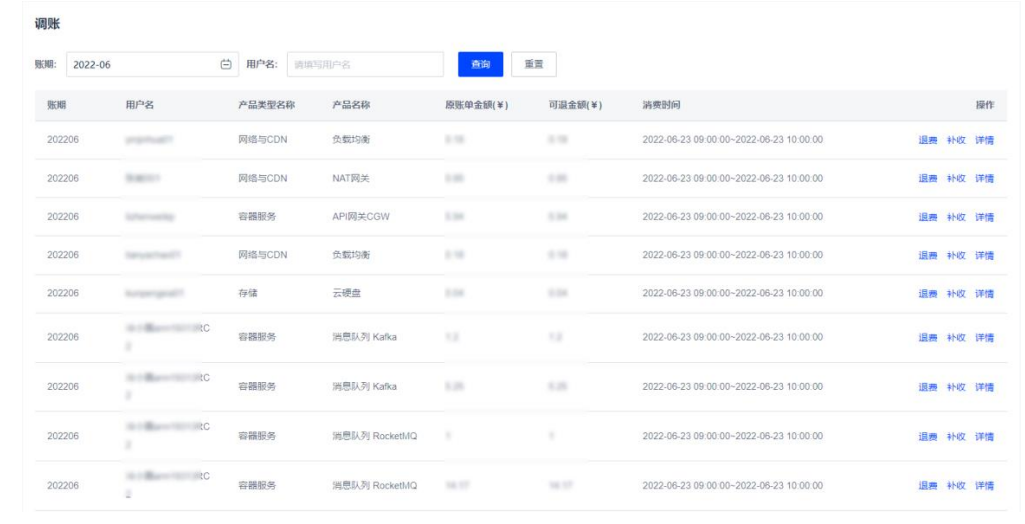
Task: Click the 存储 product type cell
Action: (248, 293)
